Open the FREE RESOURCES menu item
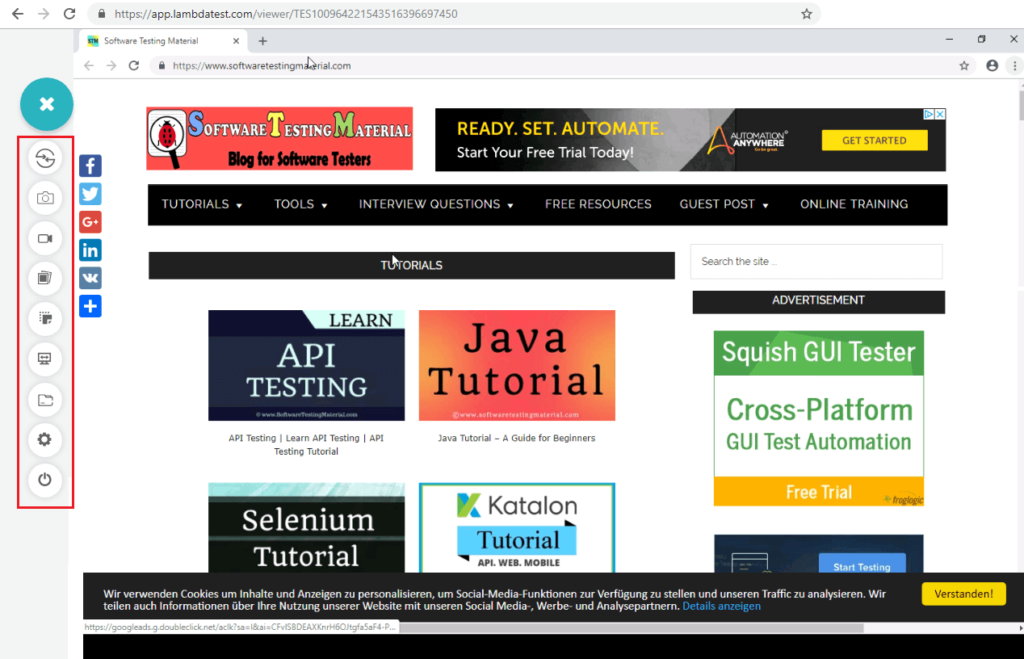 [x=598, y=204]
